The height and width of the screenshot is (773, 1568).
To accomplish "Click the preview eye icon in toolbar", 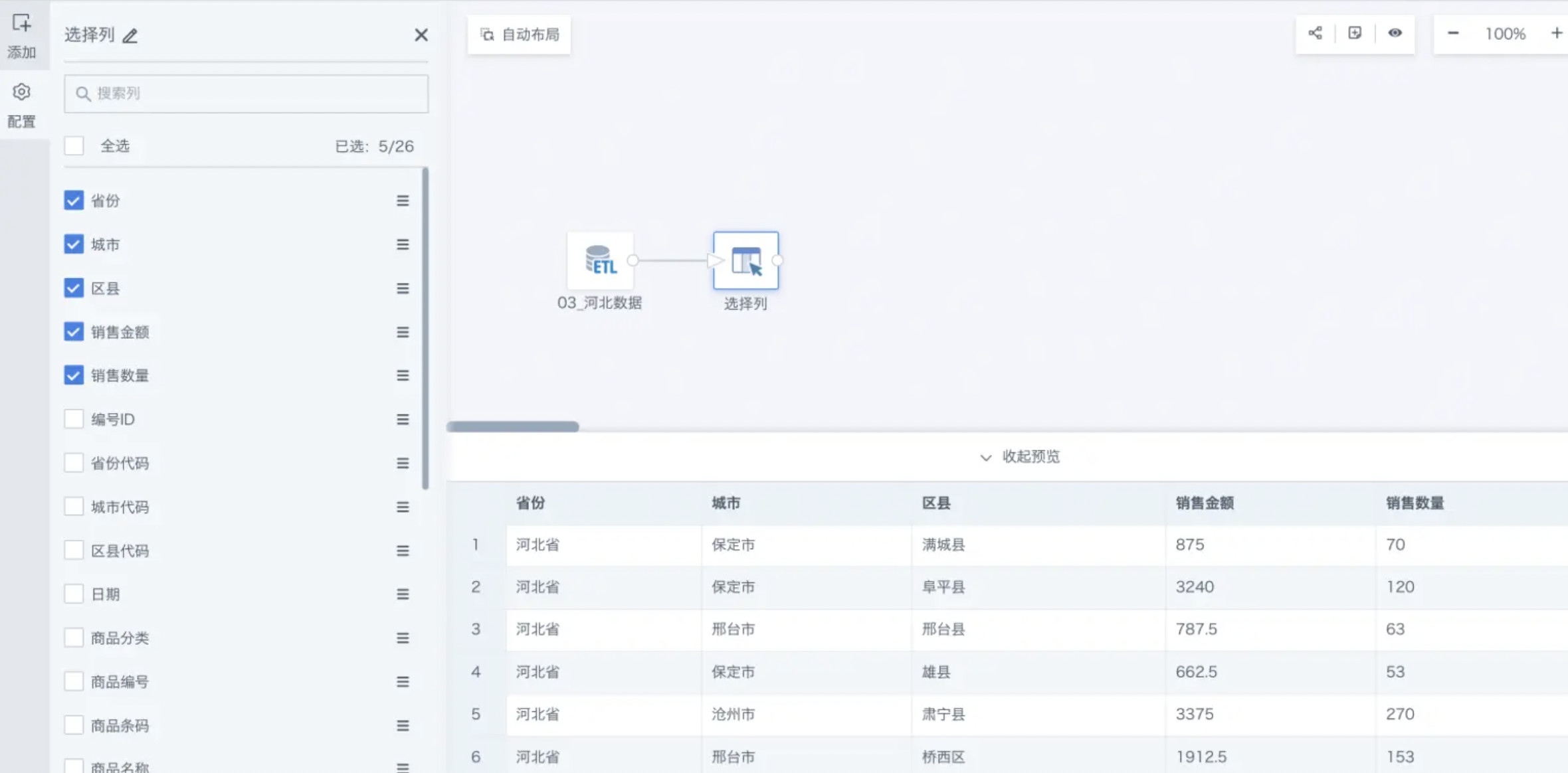I will pyautogui.click(x=1395, y=33).
